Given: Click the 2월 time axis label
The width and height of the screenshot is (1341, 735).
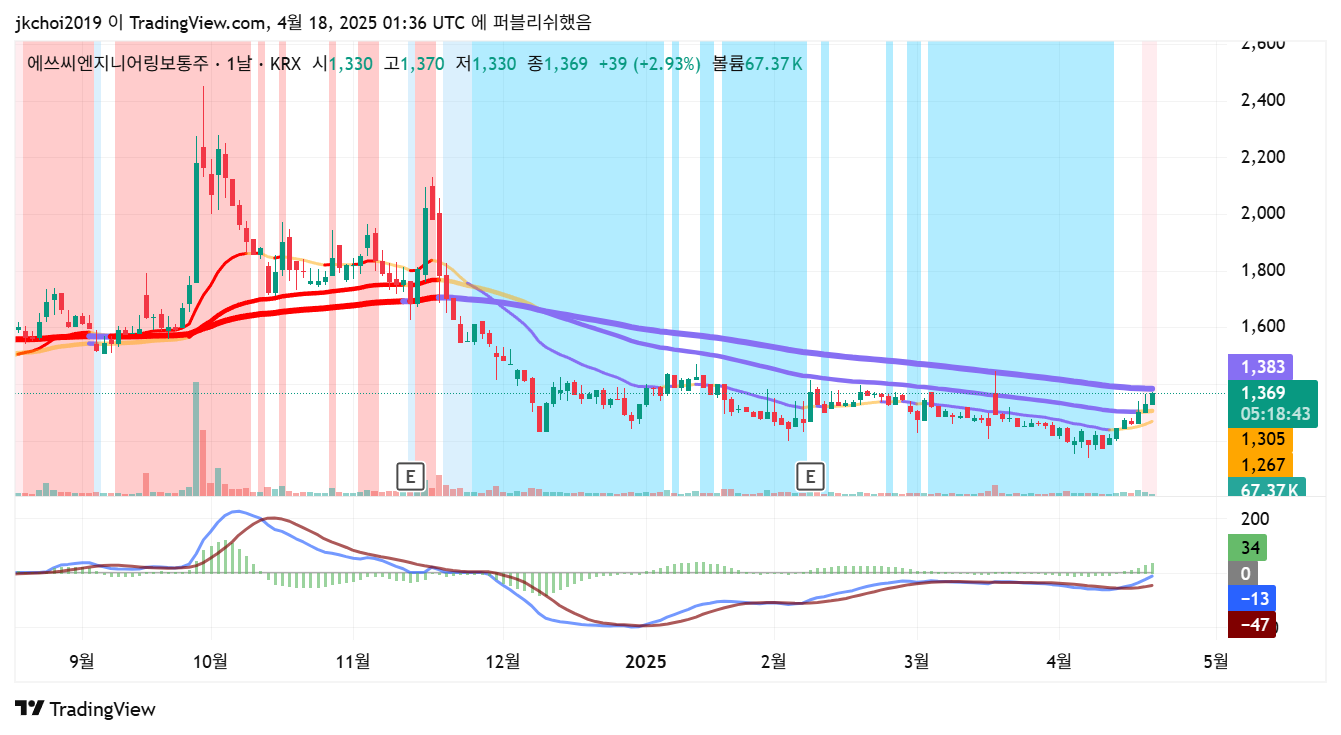Looking at the screenshot, I should (774, 661).
